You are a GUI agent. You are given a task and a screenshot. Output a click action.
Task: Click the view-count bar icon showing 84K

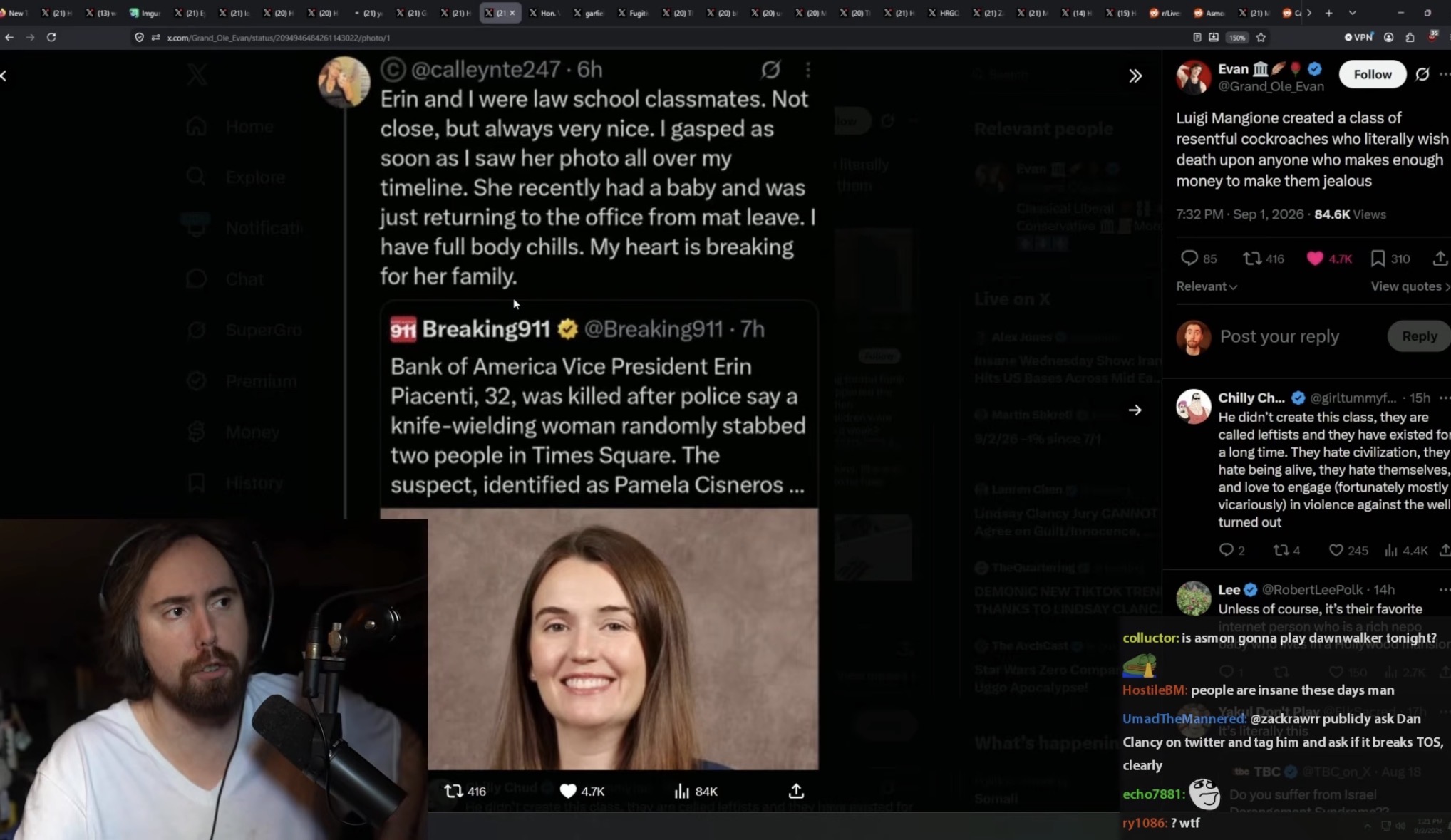click(x=681, y=791)
